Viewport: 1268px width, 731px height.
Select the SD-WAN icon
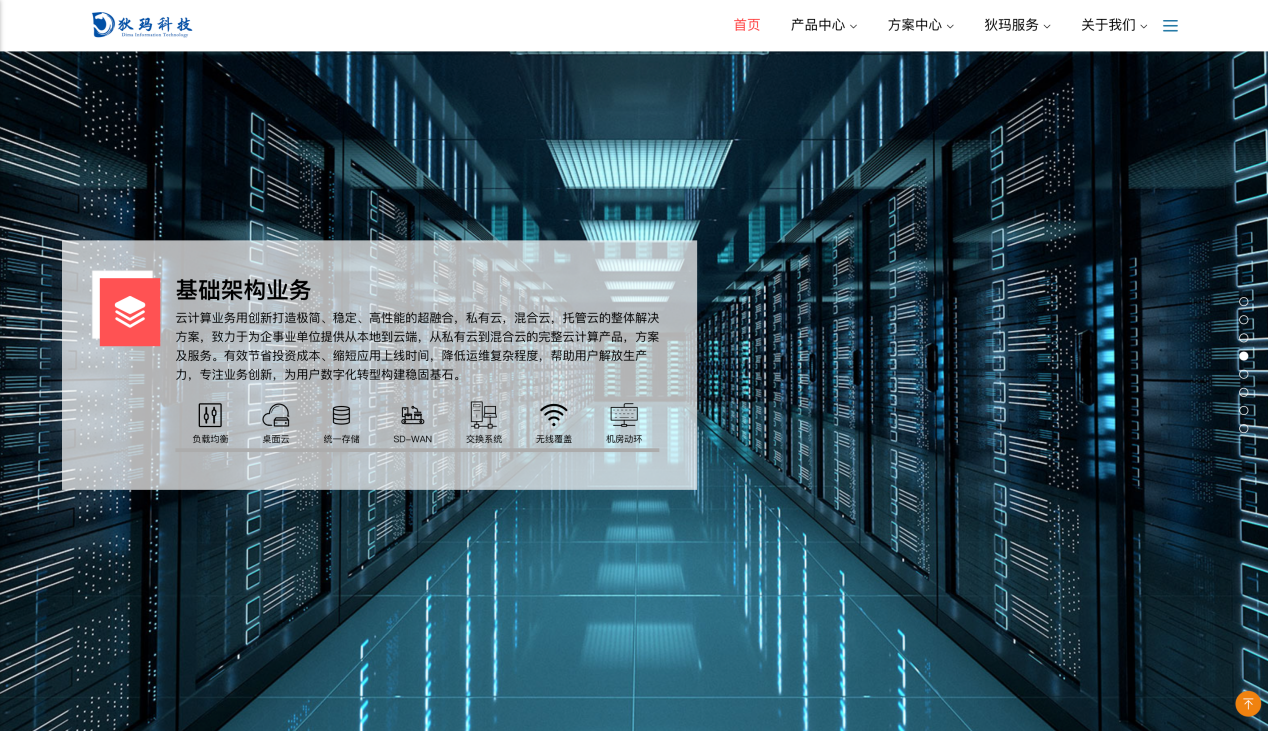click(412, 421)
